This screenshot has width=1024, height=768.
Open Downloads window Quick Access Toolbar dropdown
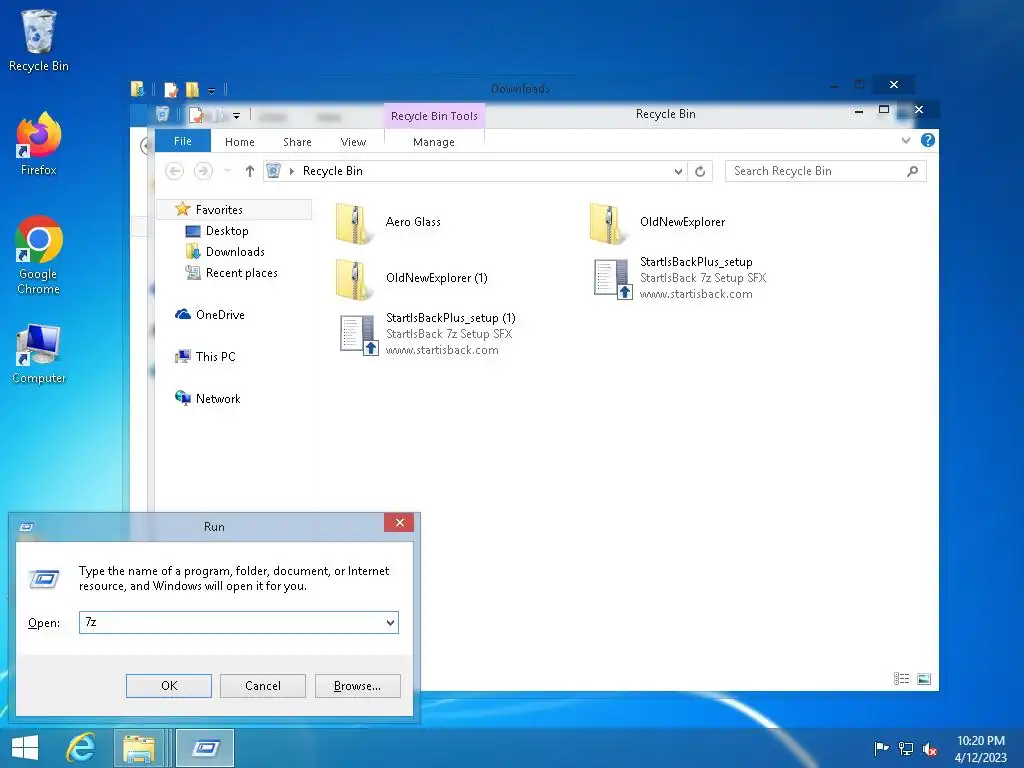[x=212, y=90]
